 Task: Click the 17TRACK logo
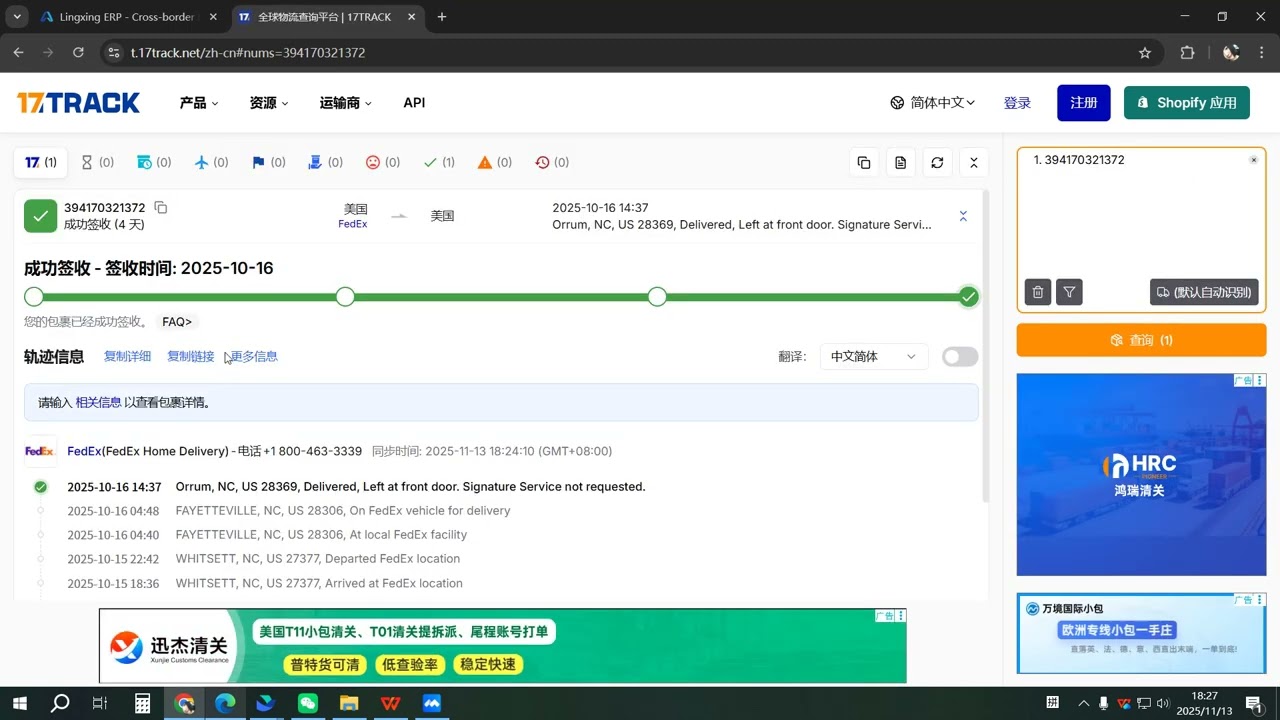pyautogui.click(x=78, y=103)
